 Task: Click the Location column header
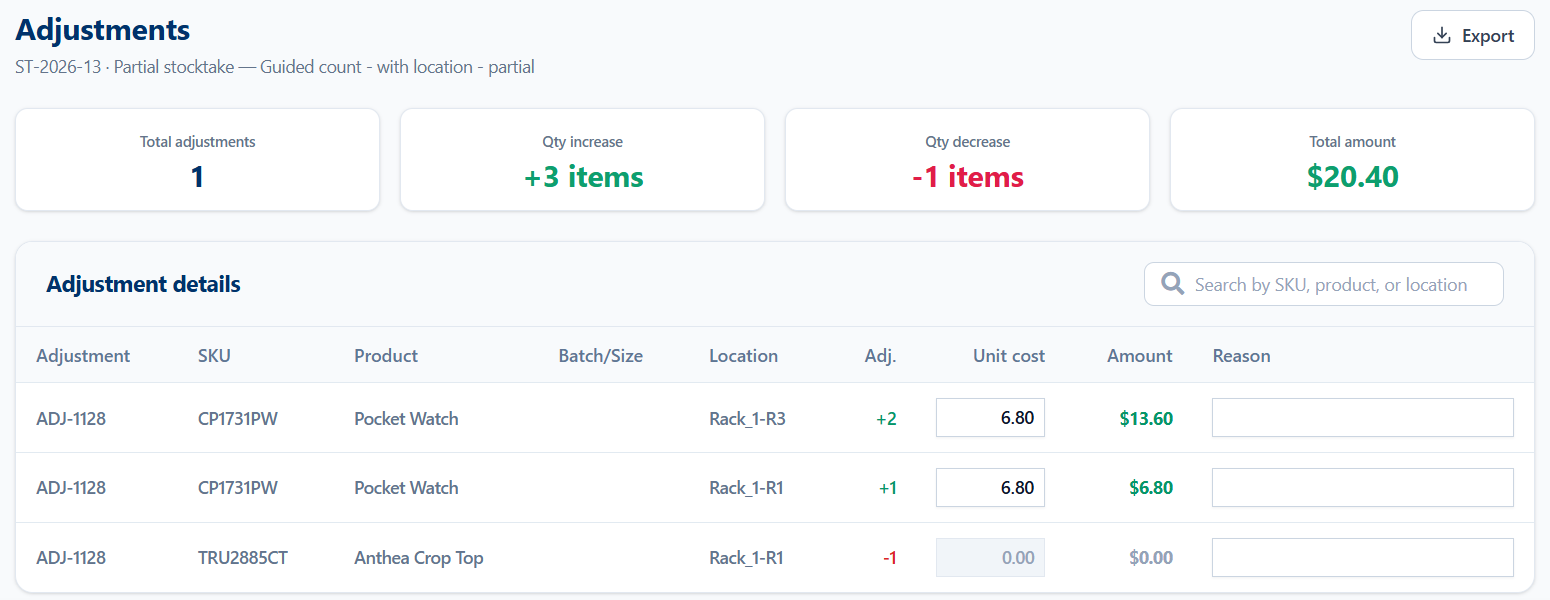point(743,356)
